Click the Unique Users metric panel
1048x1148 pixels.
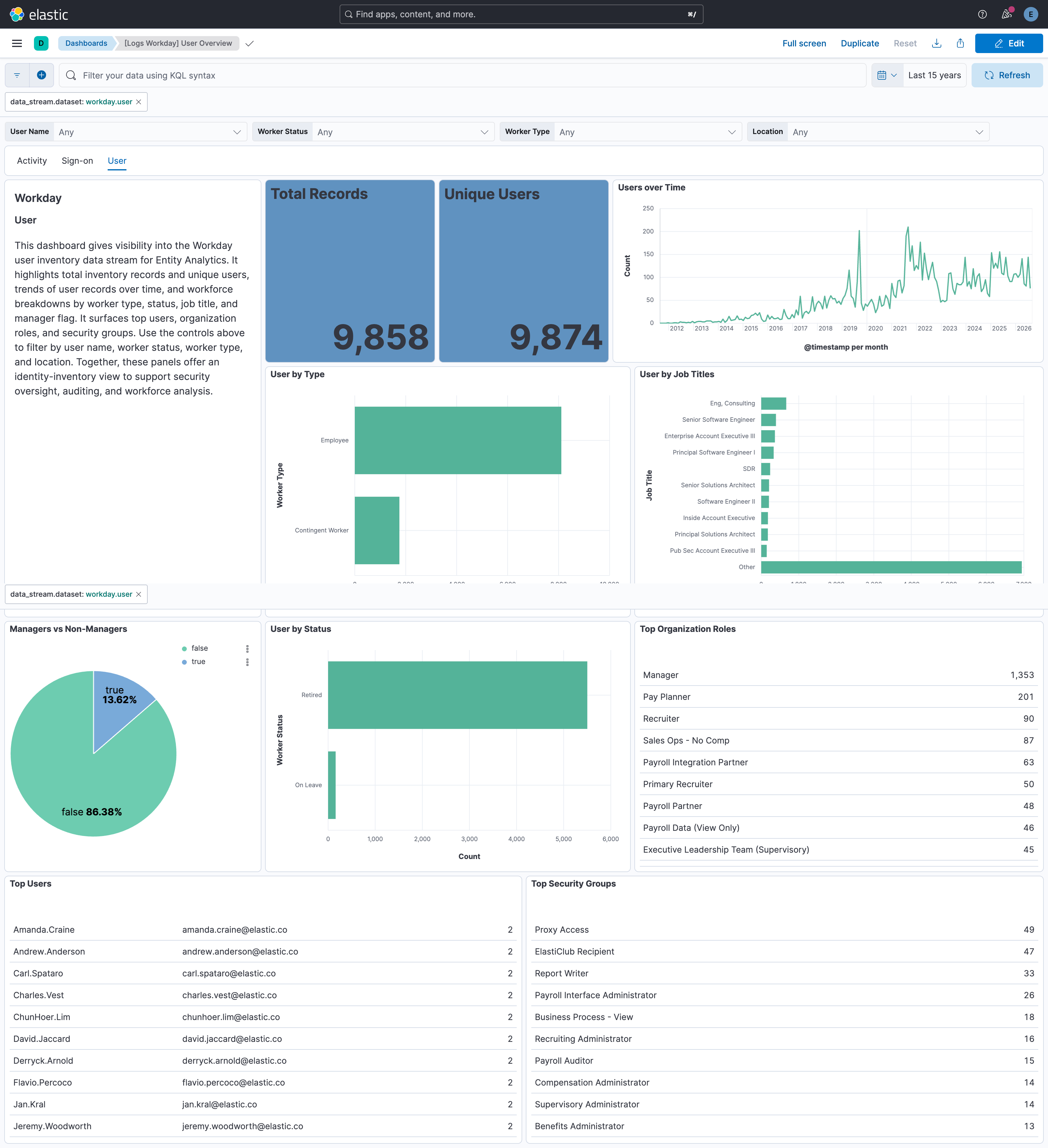pos(523,271)
